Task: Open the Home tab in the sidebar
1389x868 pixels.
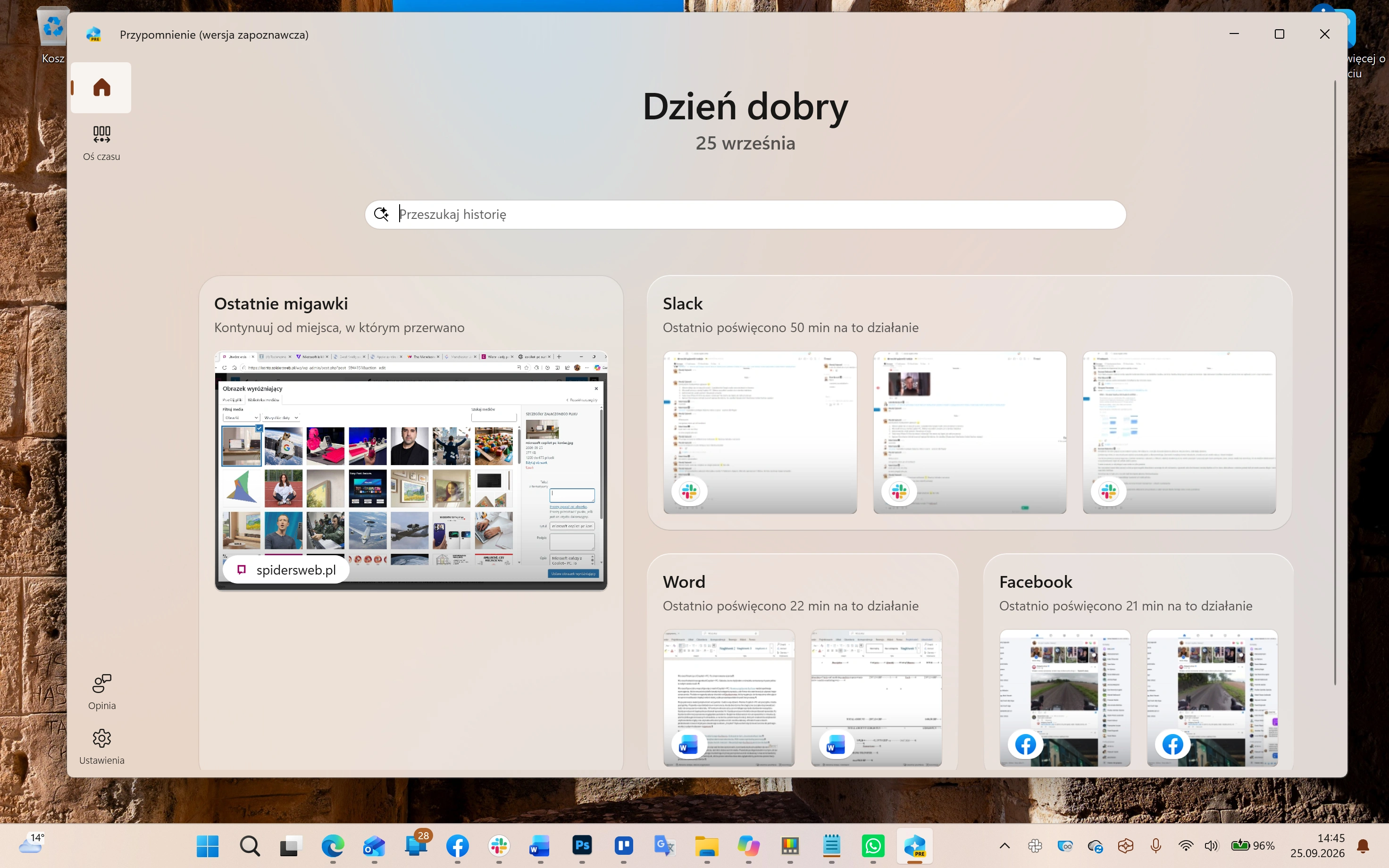Action: coord(101,88)
